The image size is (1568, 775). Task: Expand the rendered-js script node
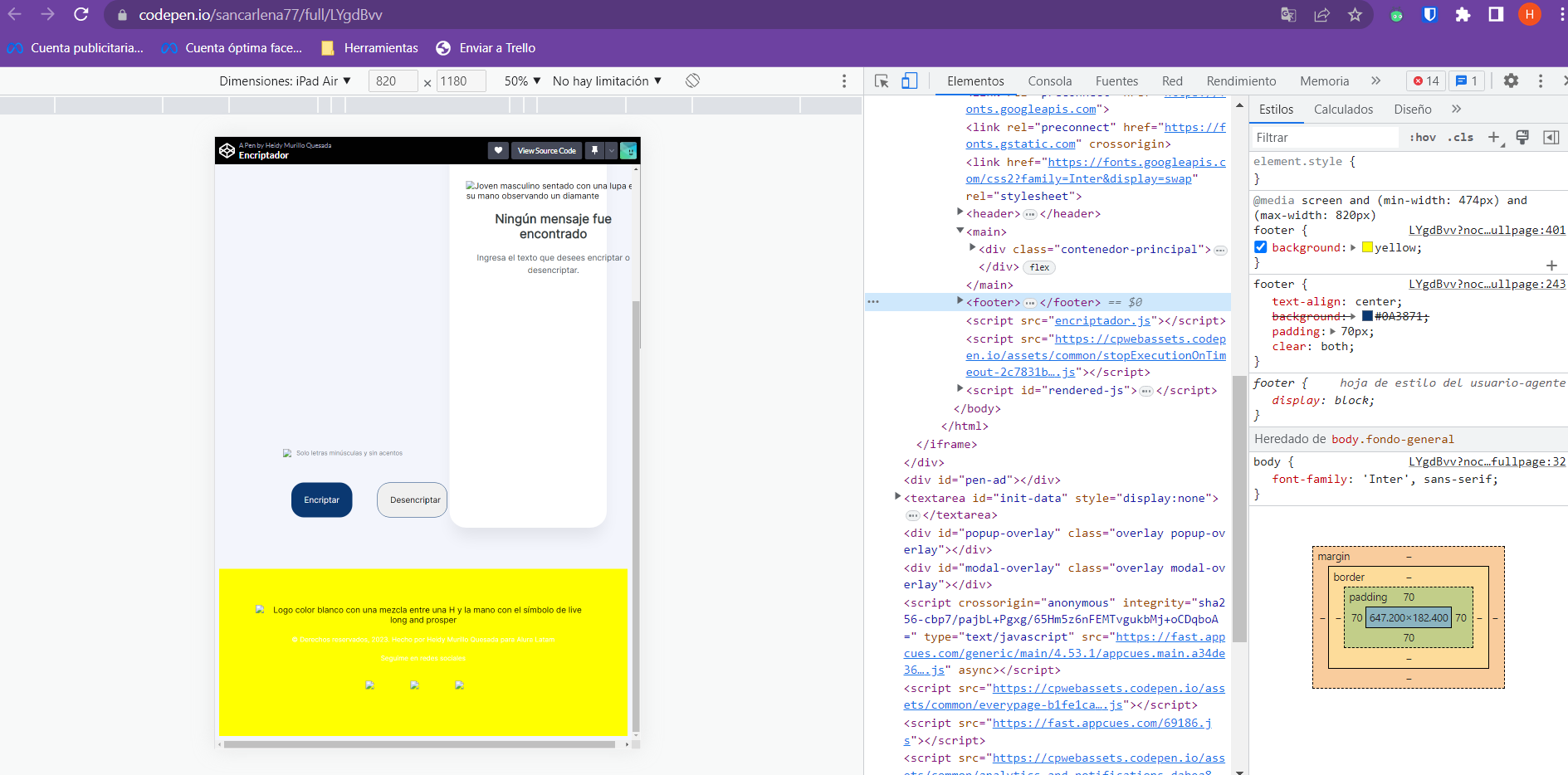pyautogui.click(x=960, y=389)
